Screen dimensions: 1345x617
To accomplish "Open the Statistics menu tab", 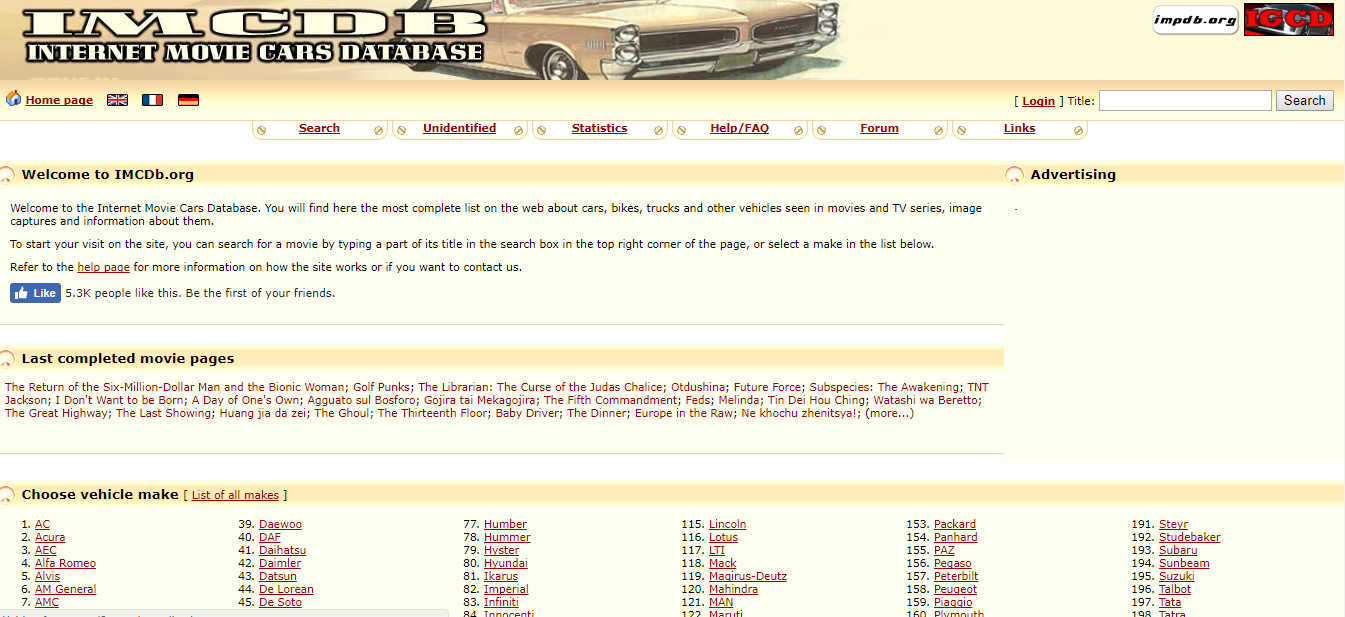I will (599, 128).
